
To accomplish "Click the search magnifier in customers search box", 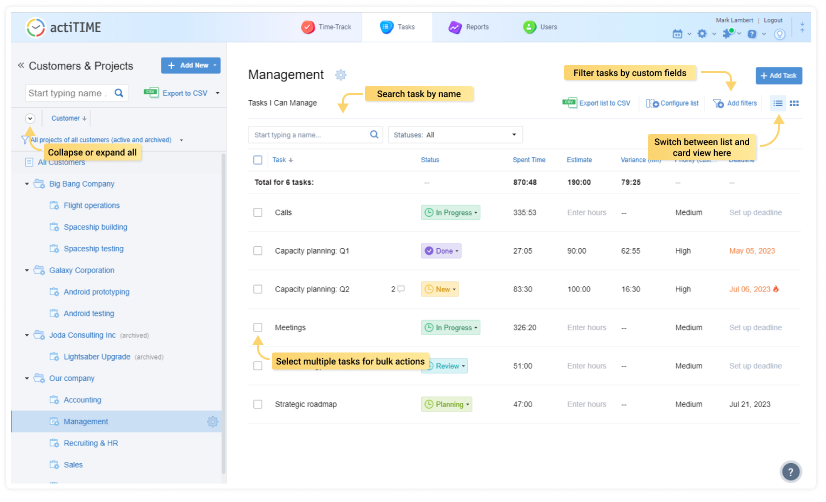I will [119, 93].
